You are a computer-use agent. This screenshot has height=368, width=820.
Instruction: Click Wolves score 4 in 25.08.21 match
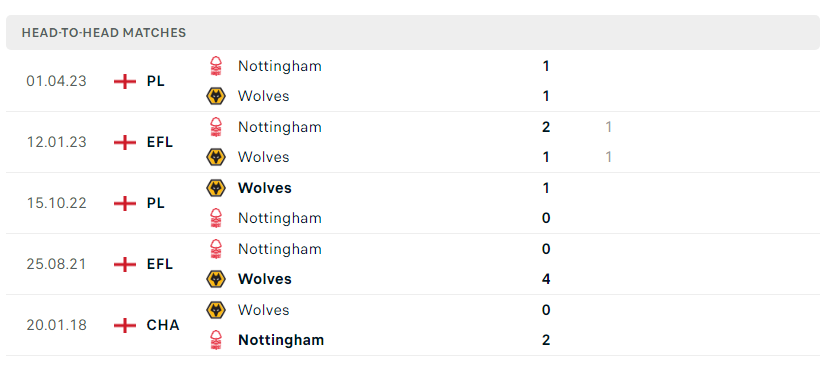[546, 279]
